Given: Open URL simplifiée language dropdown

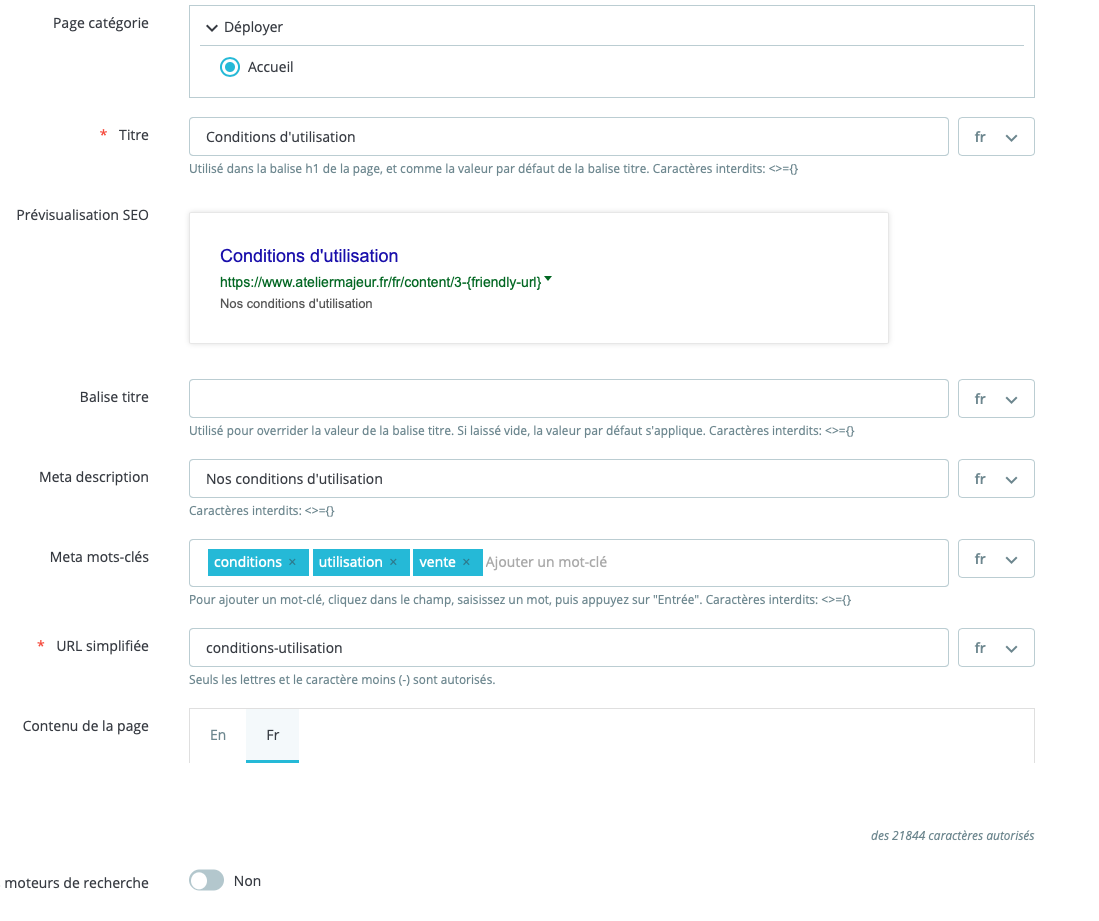Looking at the screenshot, I should tap(996, 648).
